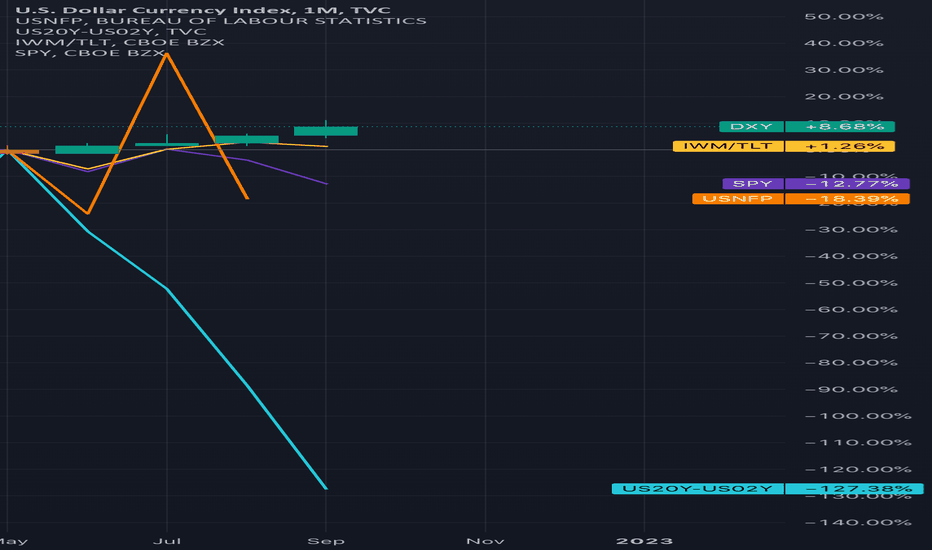
Task: Select the IWM/TLT, CBOE BZX legend entry
Action: (x=119, y=42)
